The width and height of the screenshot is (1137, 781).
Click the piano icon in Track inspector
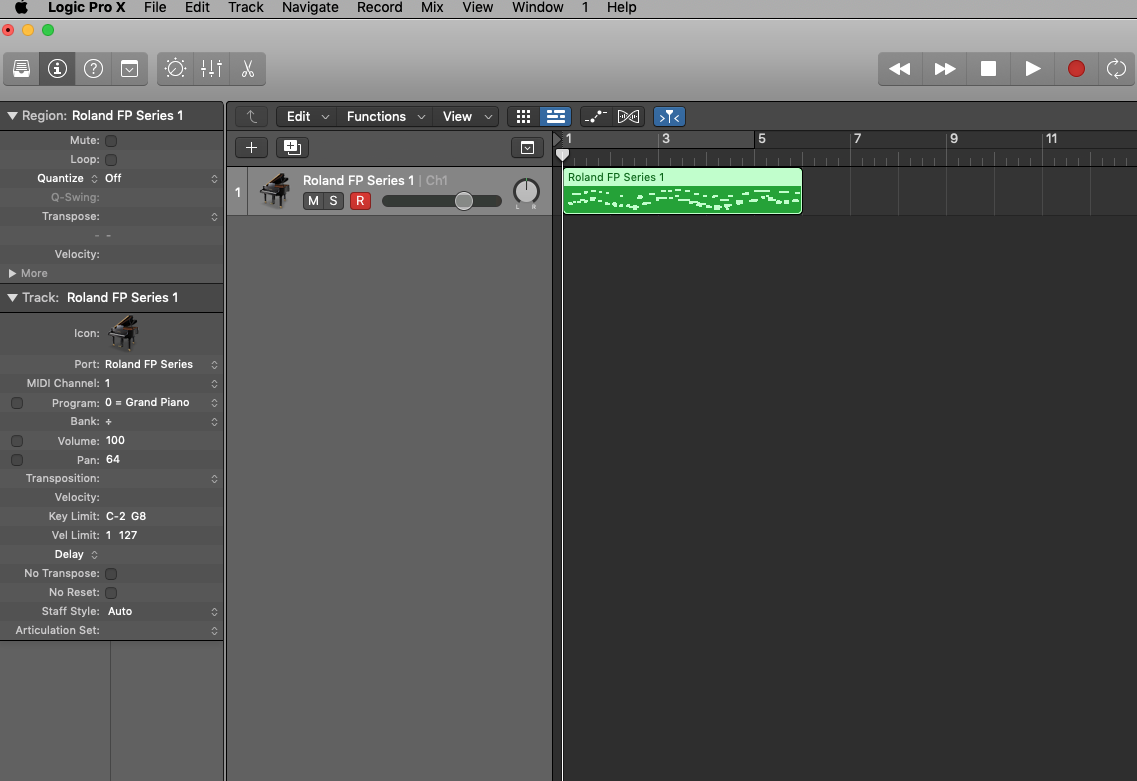pyautogui.click(x=123, y=333)
